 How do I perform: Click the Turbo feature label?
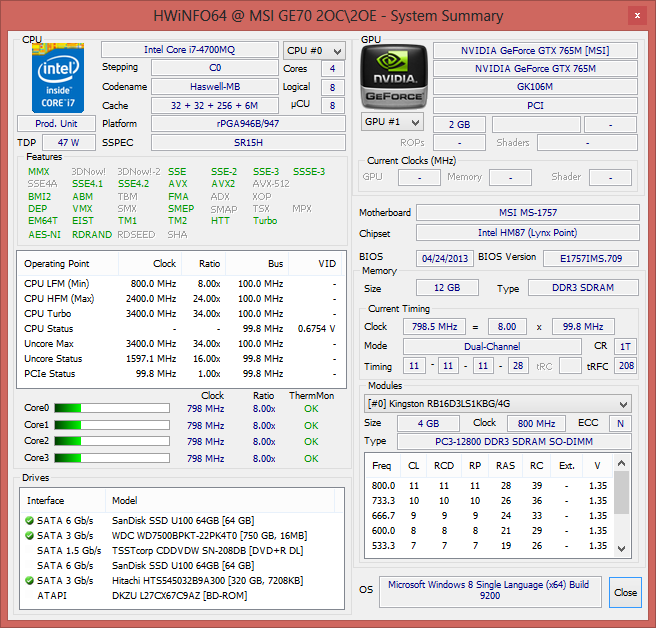pos(265,221)
